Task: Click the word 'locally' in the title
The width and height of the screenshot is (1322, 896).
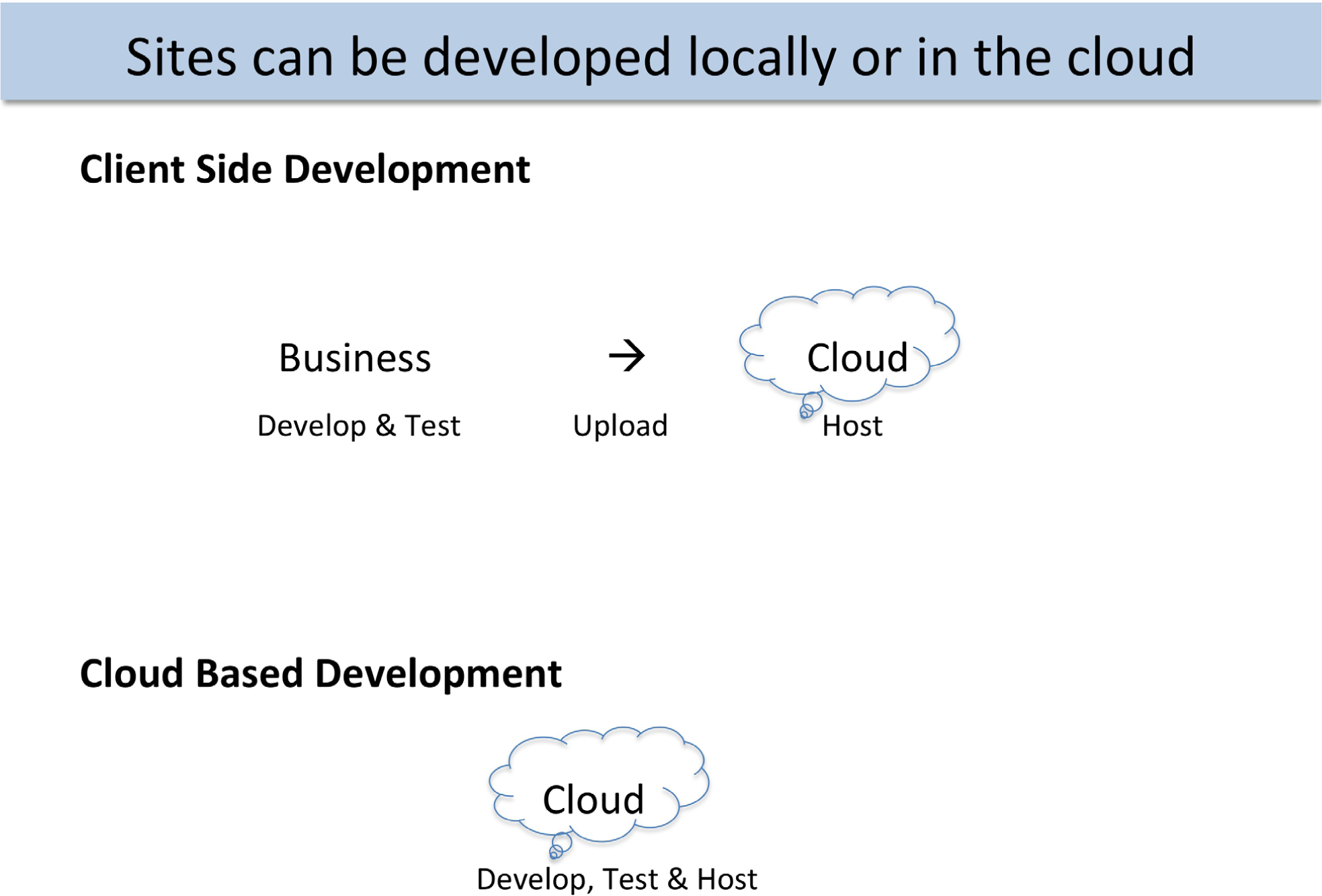Action: tap(762, 59)
